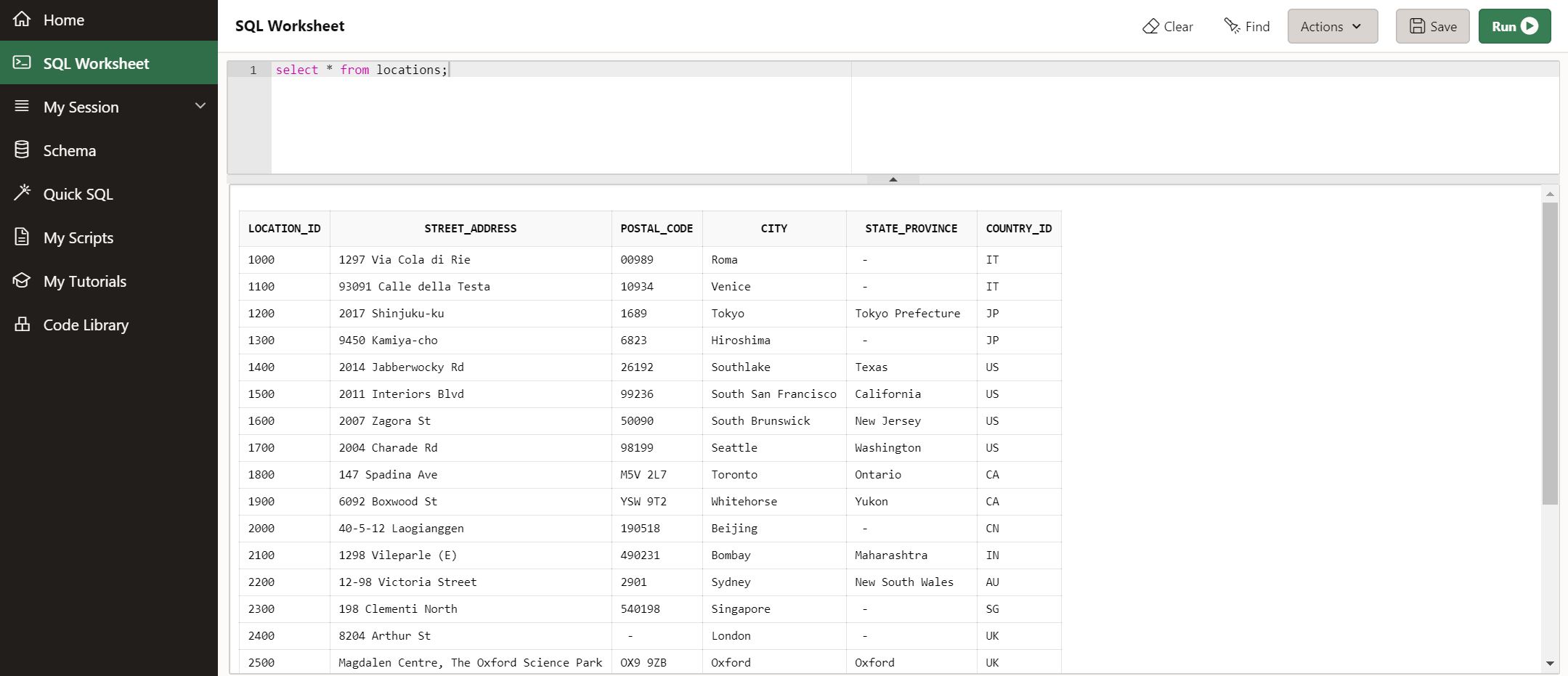
Task: Click the 'South San Francisco' cell
Action: pos(774,394)
